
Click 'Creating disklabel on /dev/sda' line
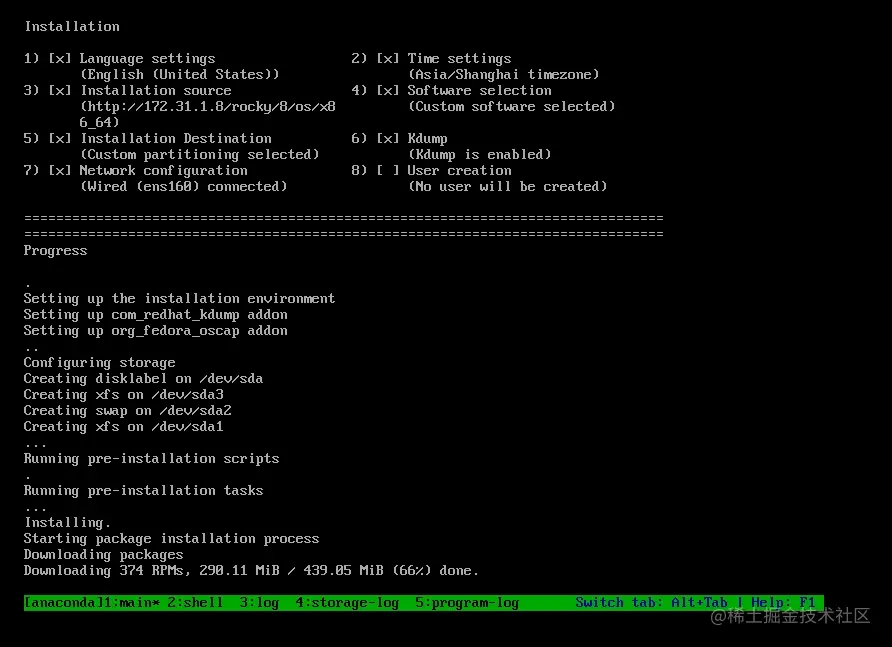click(x=143, y=378)
